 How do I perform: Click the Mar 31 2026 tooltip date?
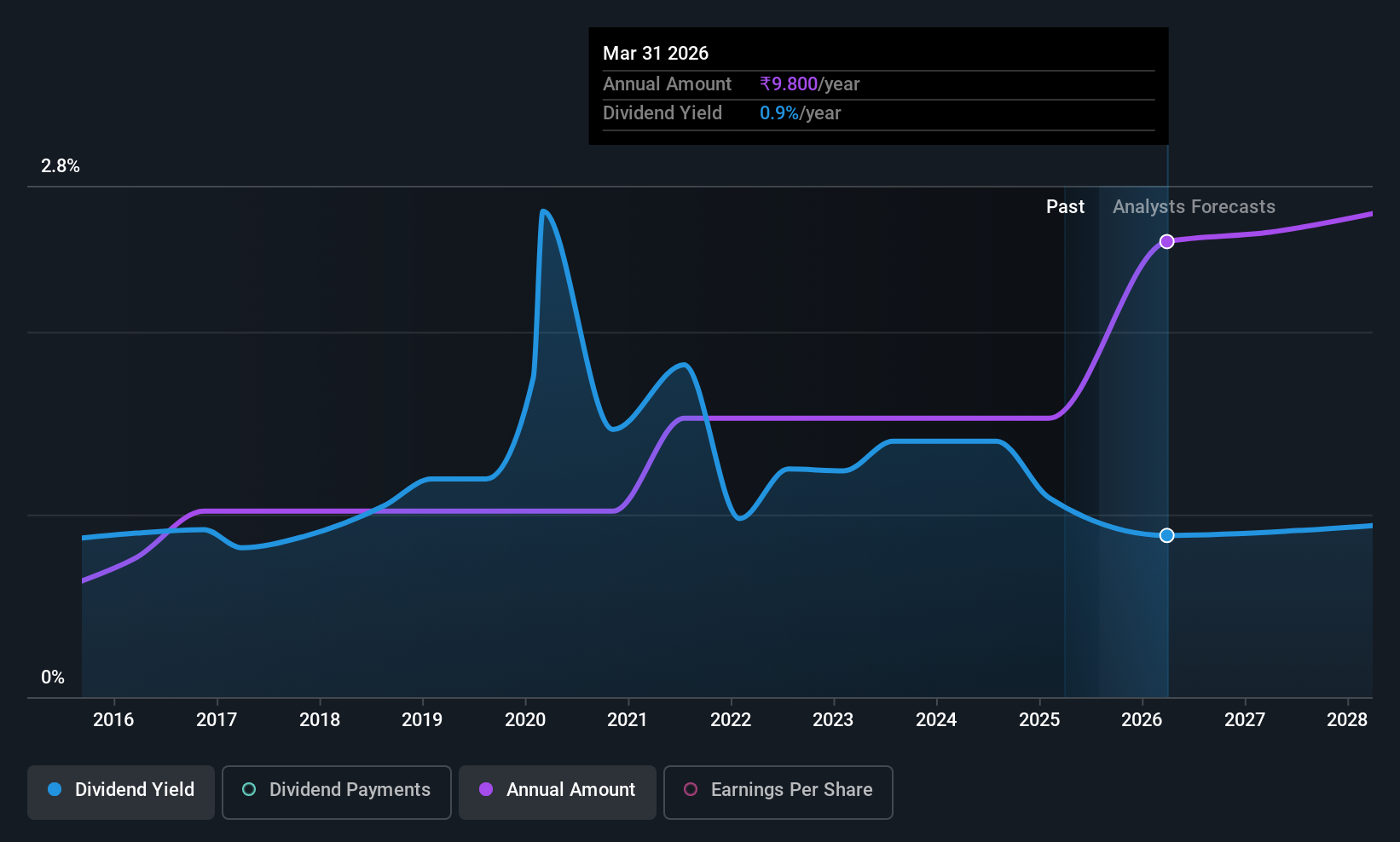click(656, 53)
